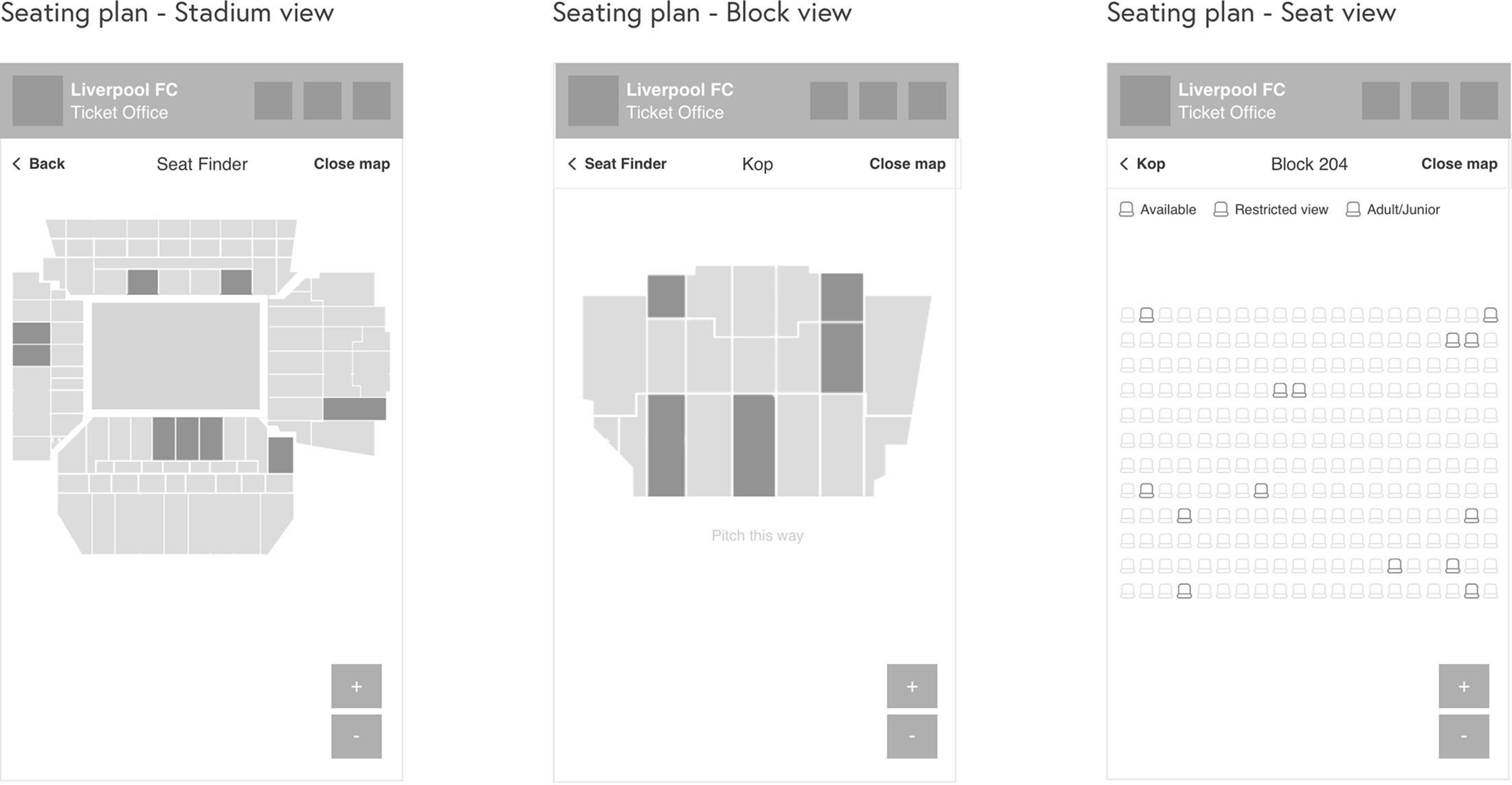Zoom out on the Kop block map
This screenshot has height=785, width=1512.
[x=911, y=736]
